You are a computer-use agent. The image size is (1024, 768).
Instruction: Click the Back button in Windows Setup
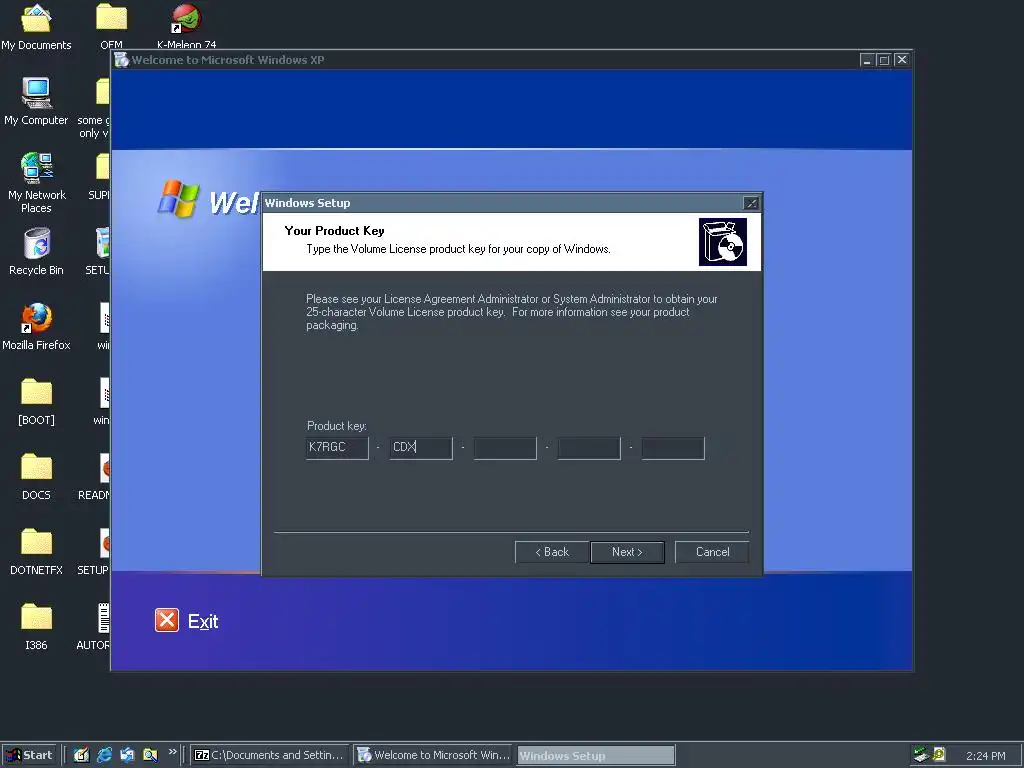(552, 552)
